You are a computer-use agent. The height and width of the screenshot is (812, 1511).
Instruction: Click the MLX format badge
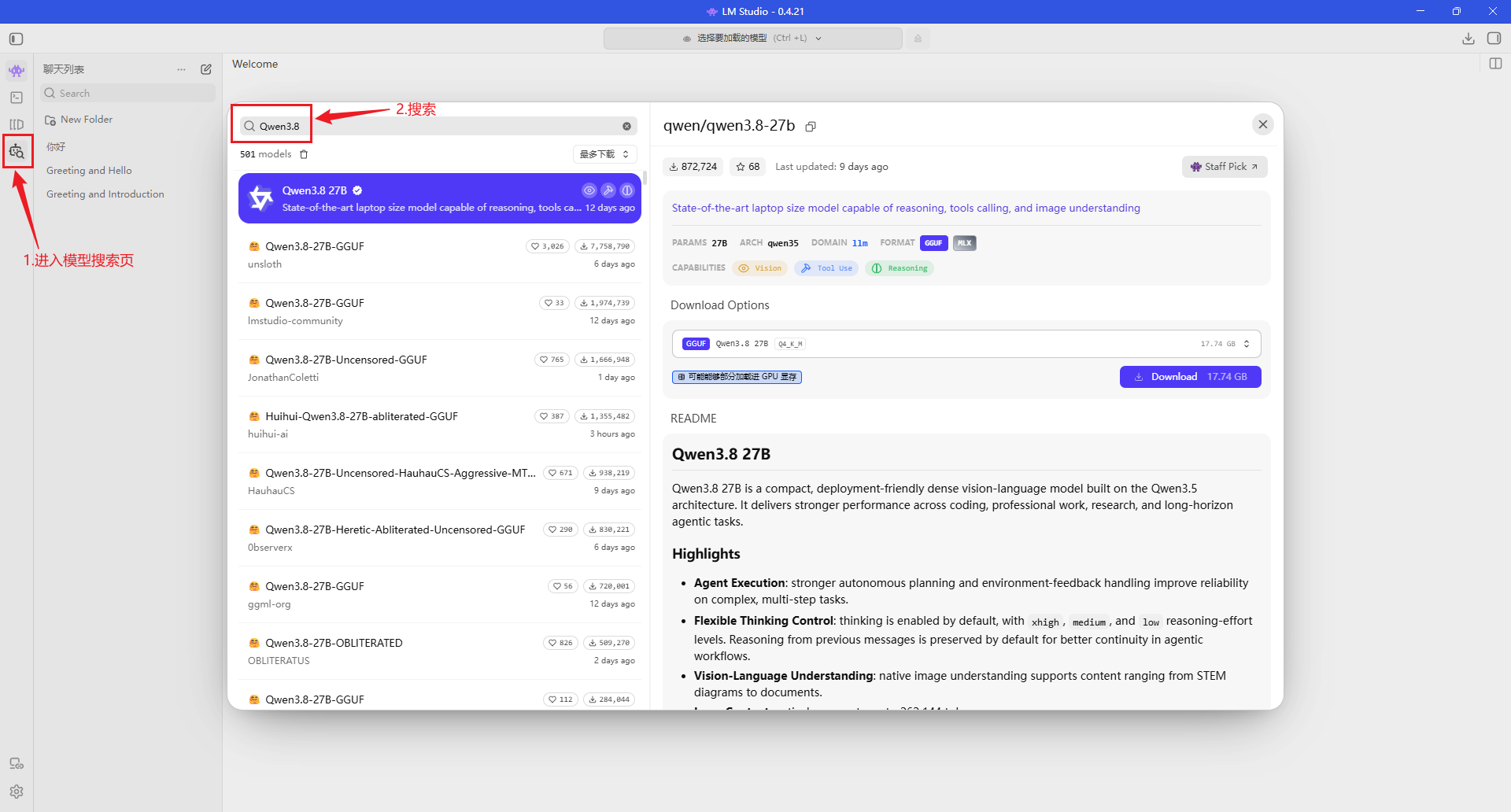(x=964, y=243)
